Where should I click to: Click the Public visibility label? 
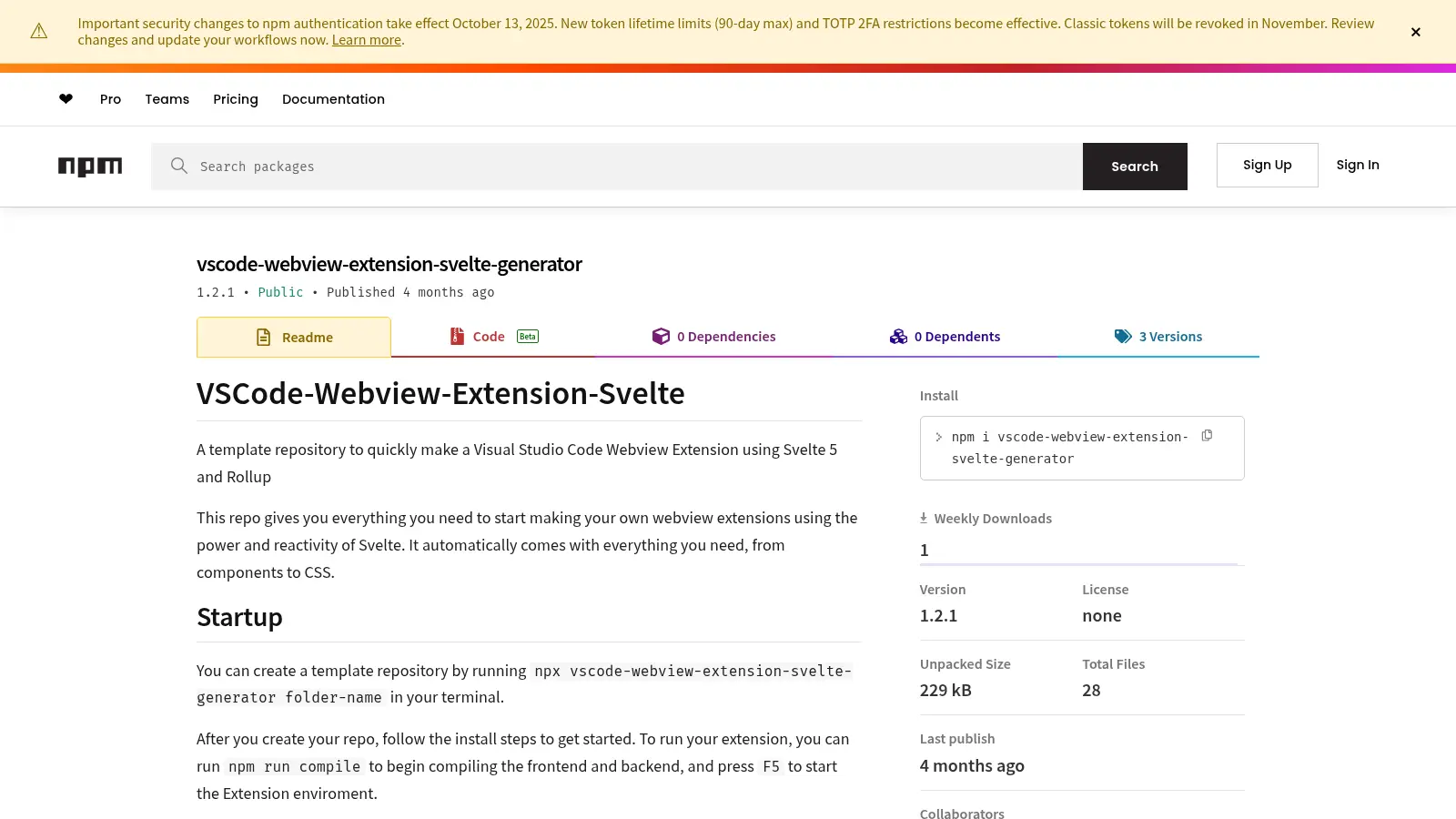point(280,292)
